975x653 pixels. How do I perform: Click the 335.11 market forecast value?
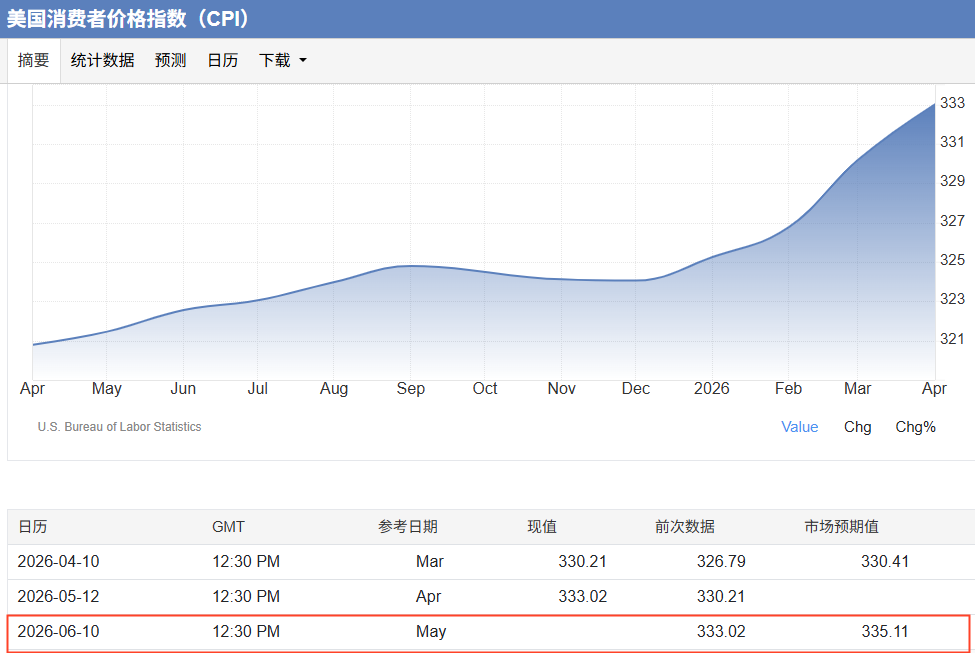(x=885, y=631)
